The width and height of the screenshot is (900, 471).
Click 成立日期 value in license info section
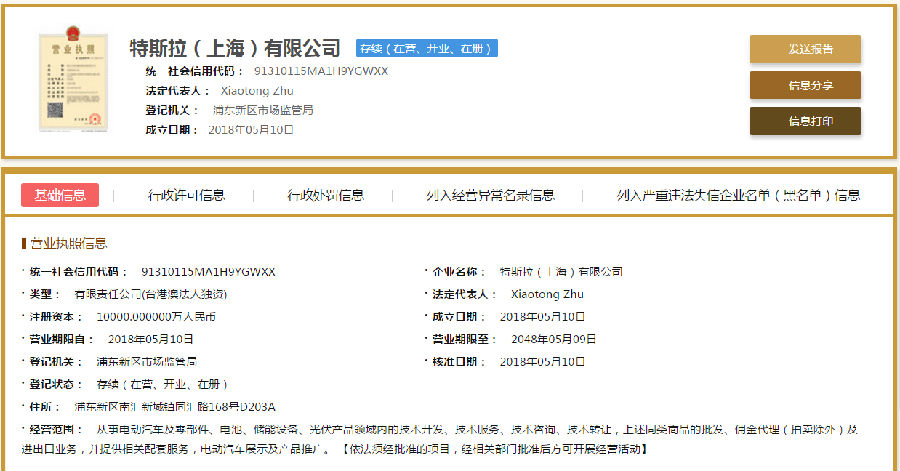tap(542, 317)
